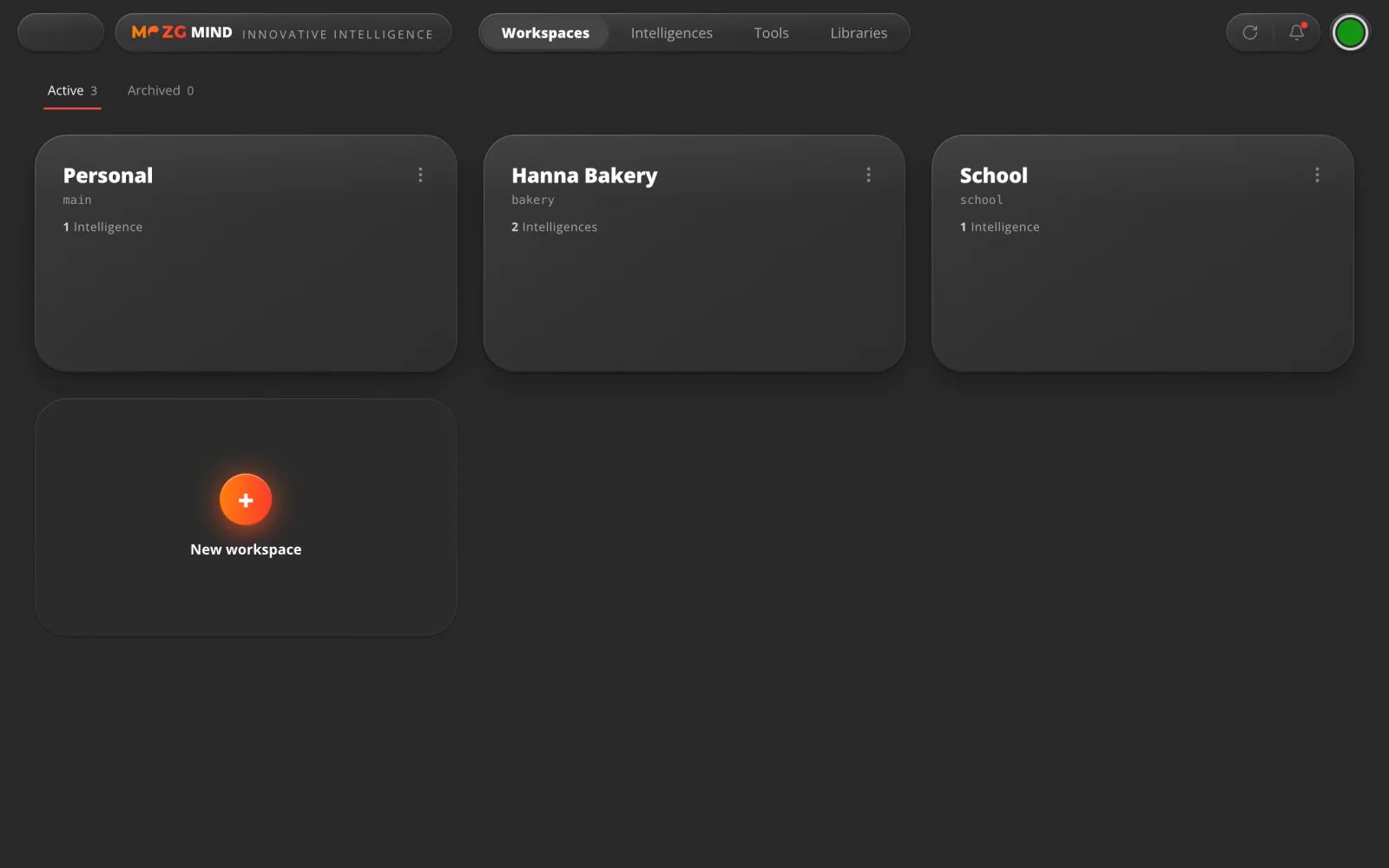Open the green user avatar menu

(1350, 33)
